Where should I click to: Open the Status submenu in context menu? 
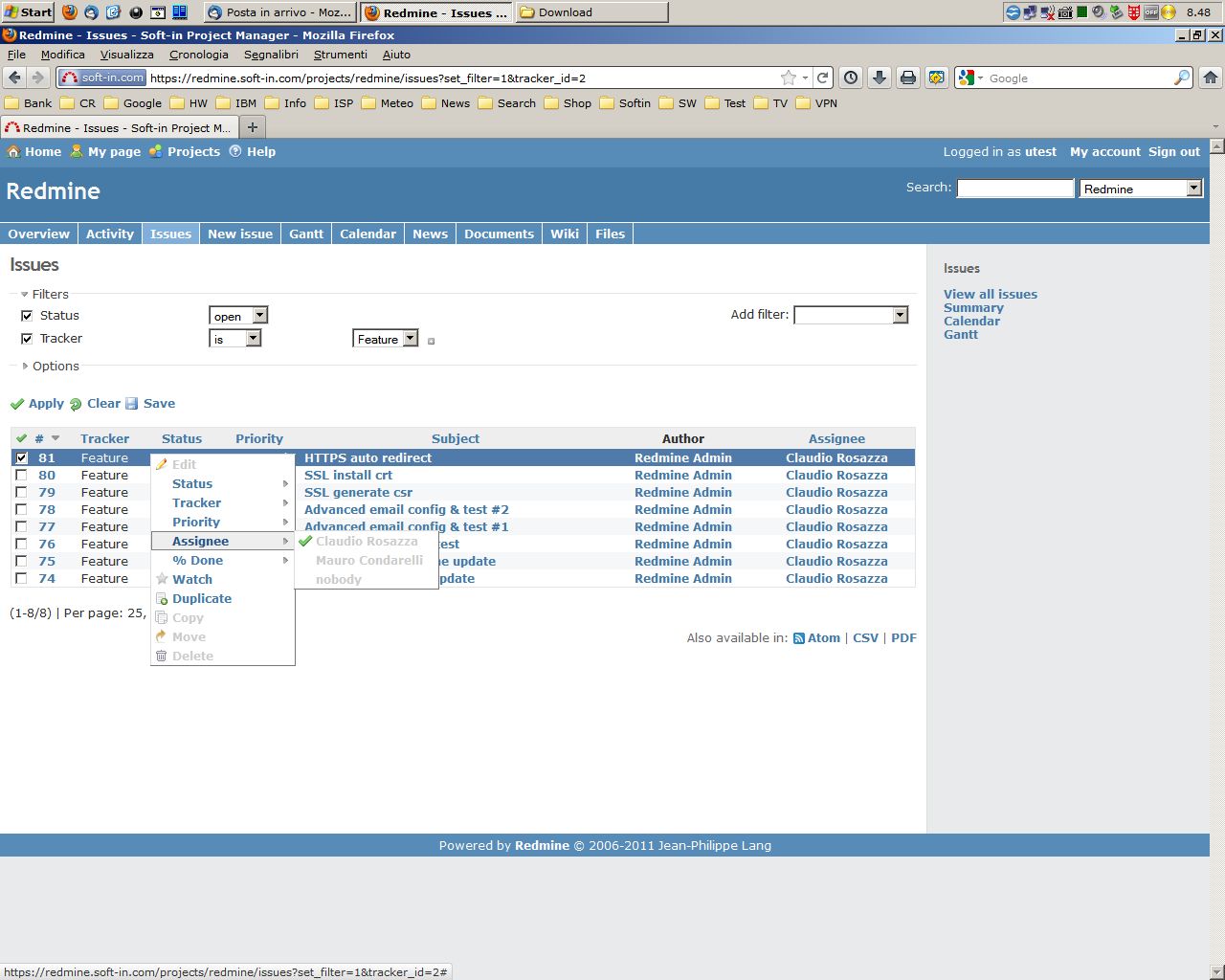tap(222, 483)
